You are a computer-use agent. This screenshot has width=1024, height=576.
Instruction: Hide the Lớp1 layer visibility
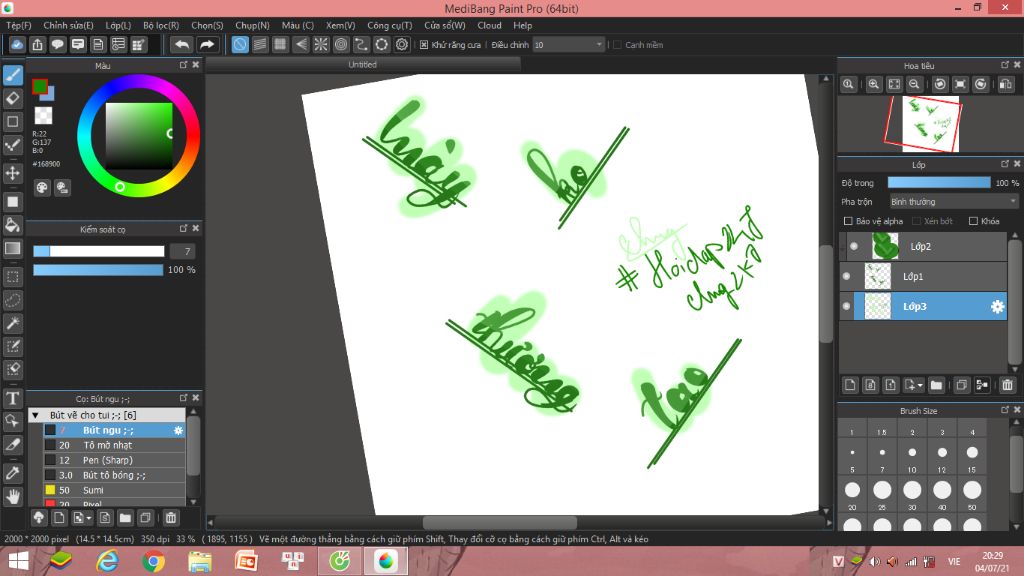tap(847, 276)
